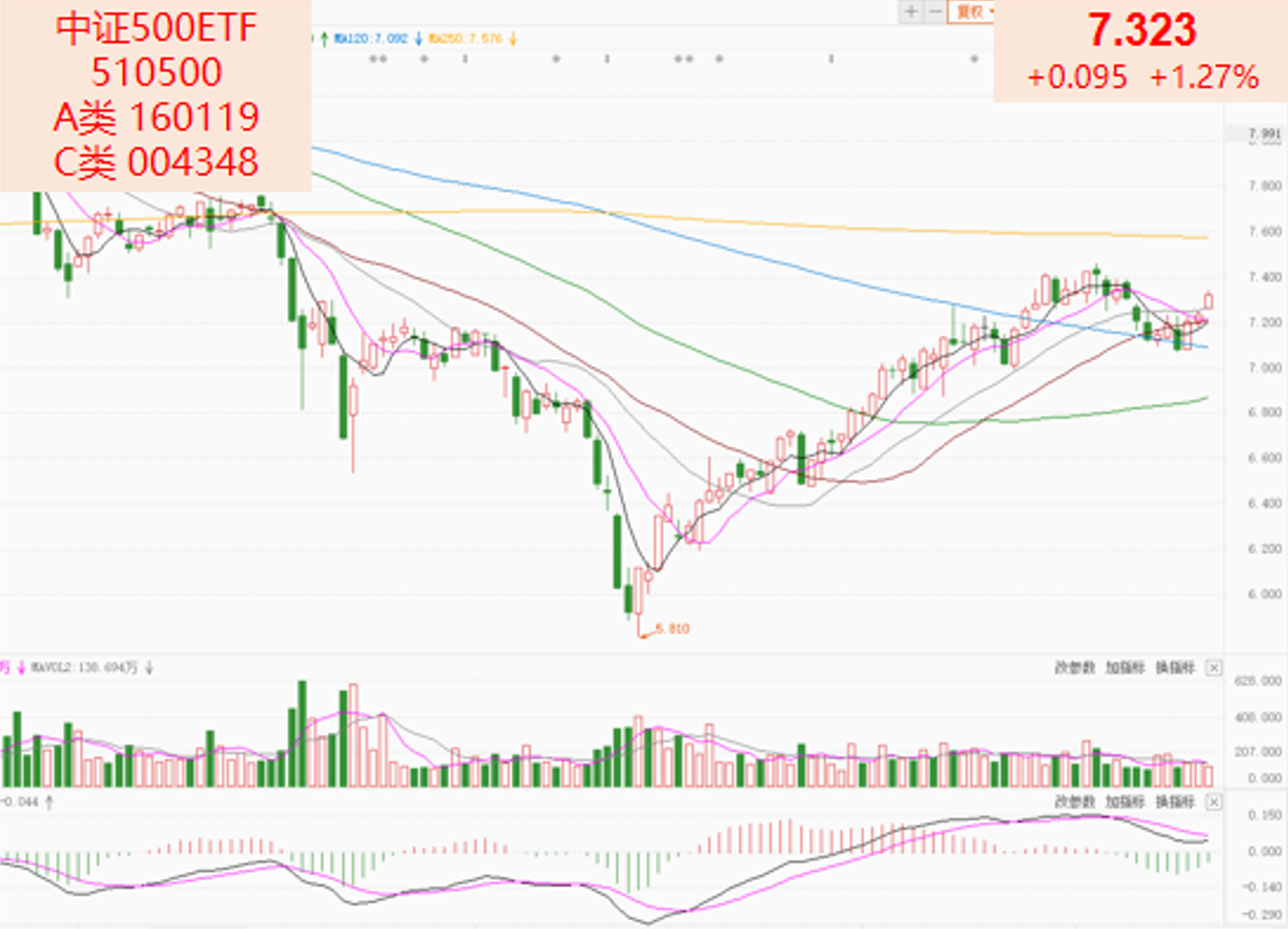
Task: Close the MACD indicator panel
Action: coord(1213,801)
